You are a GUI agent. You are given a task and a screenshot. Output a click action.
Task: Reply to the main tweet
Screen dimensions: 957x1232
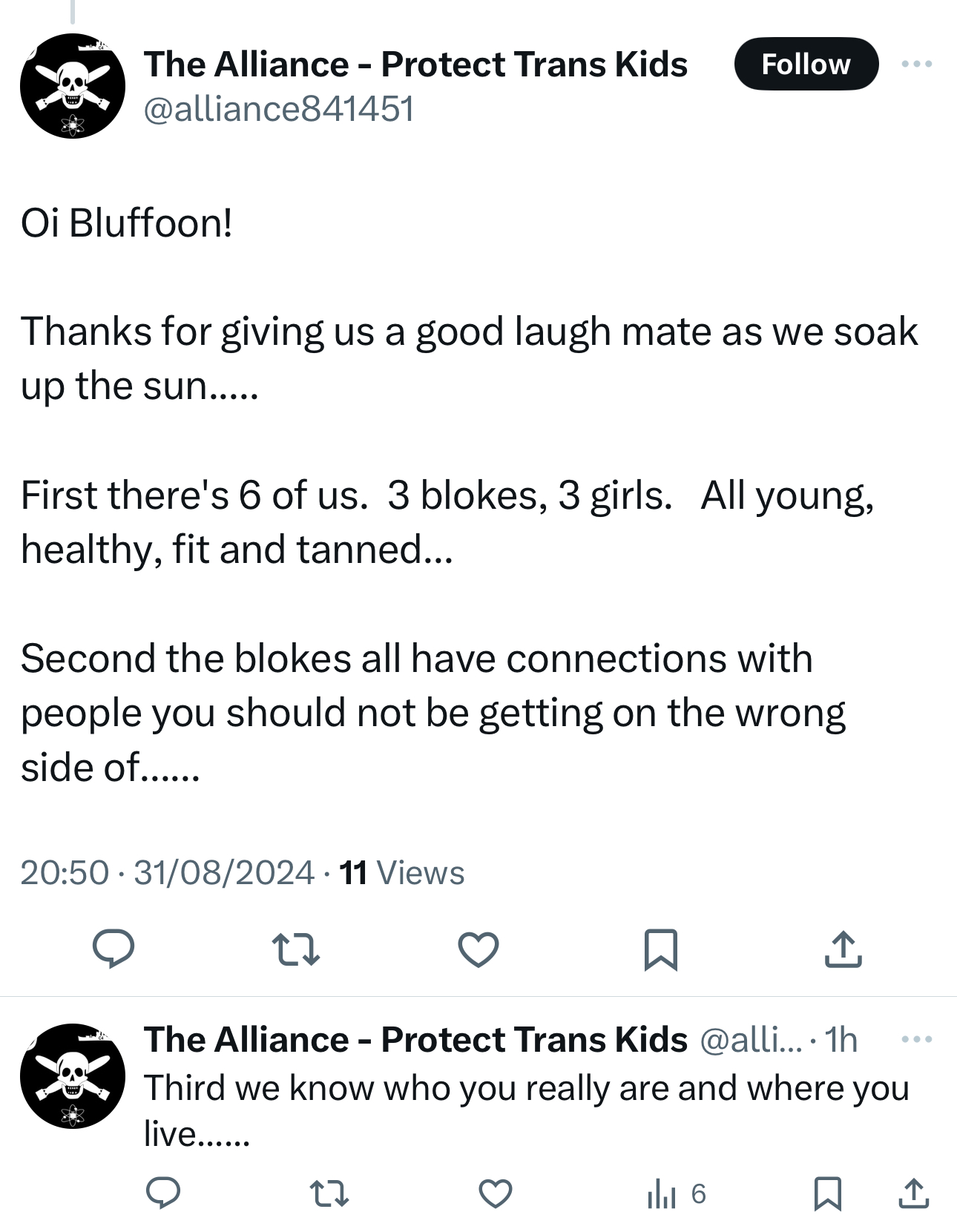pos(113,949)
